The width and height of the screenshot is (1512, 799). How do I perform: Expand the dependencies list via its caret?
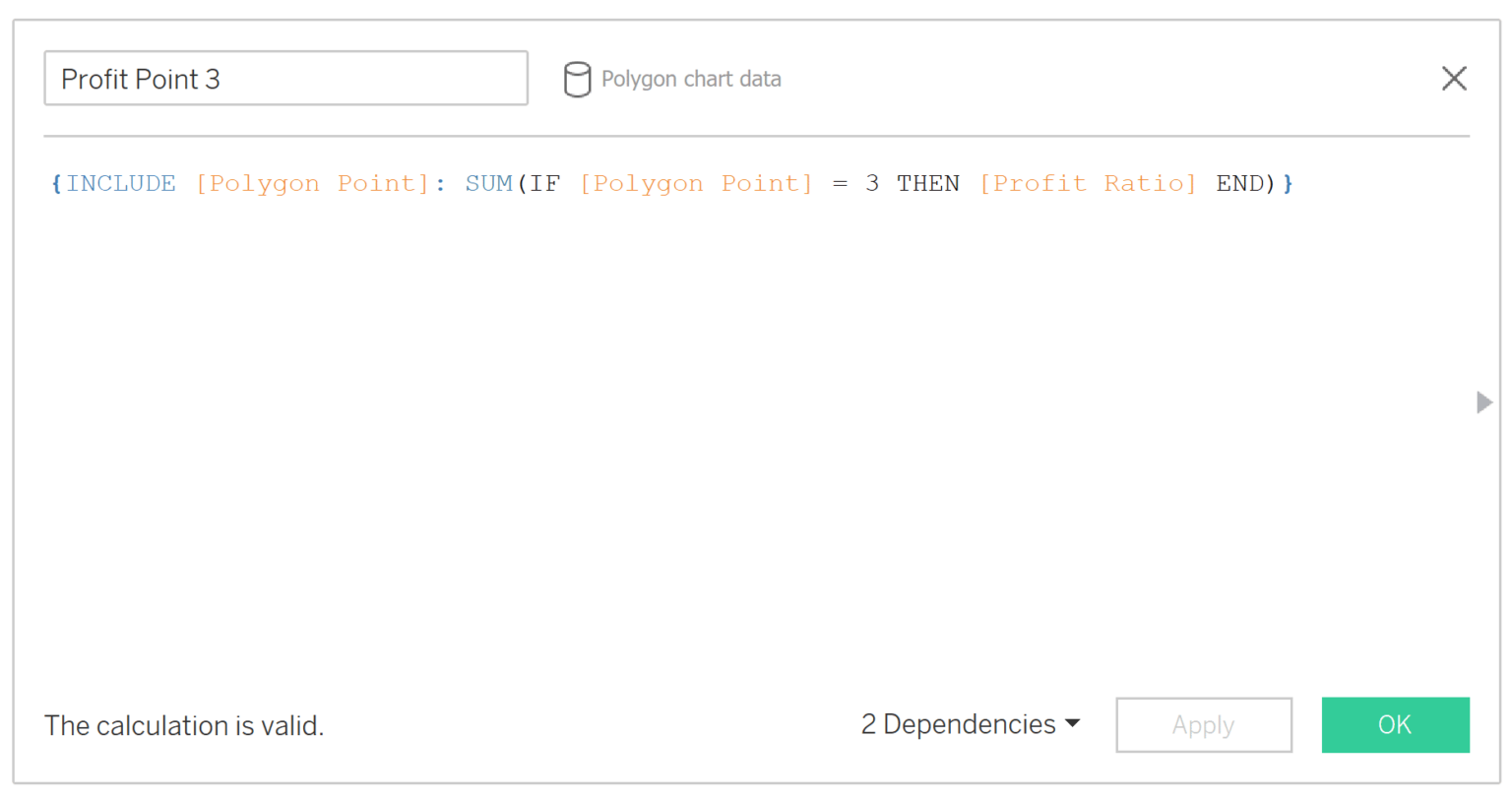1072,725
